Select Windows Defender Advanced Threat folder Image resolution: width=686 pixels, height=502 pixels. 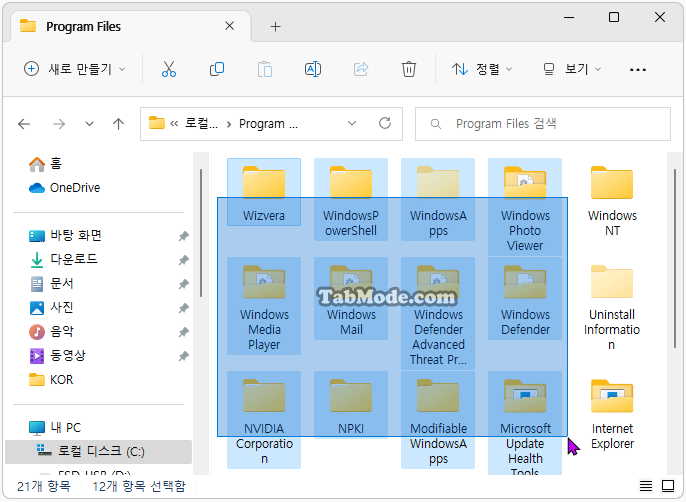[438, 313]
